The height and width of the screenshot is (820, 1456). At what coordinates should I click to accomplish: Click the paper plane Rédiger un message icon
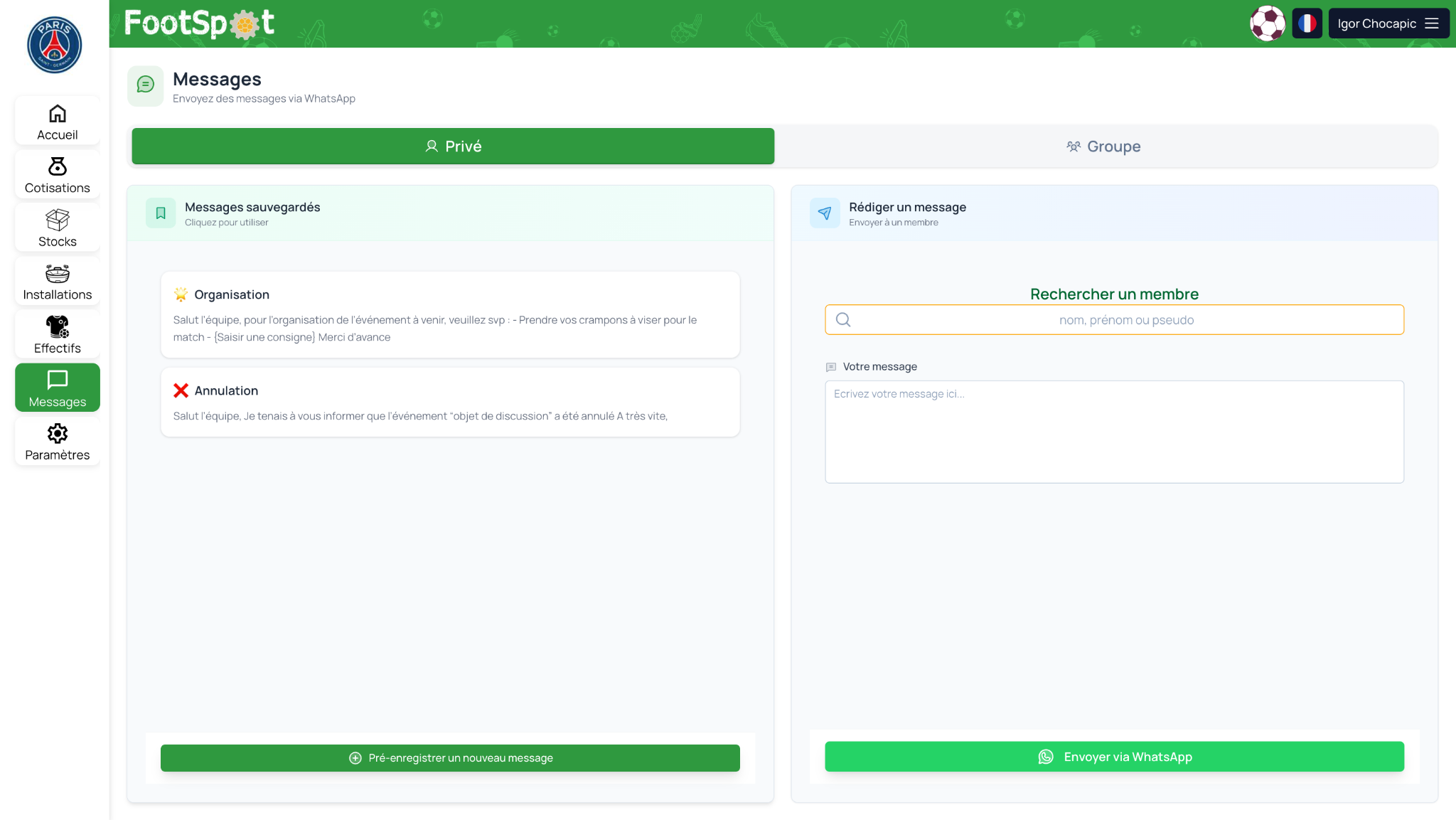coord(825,213)
